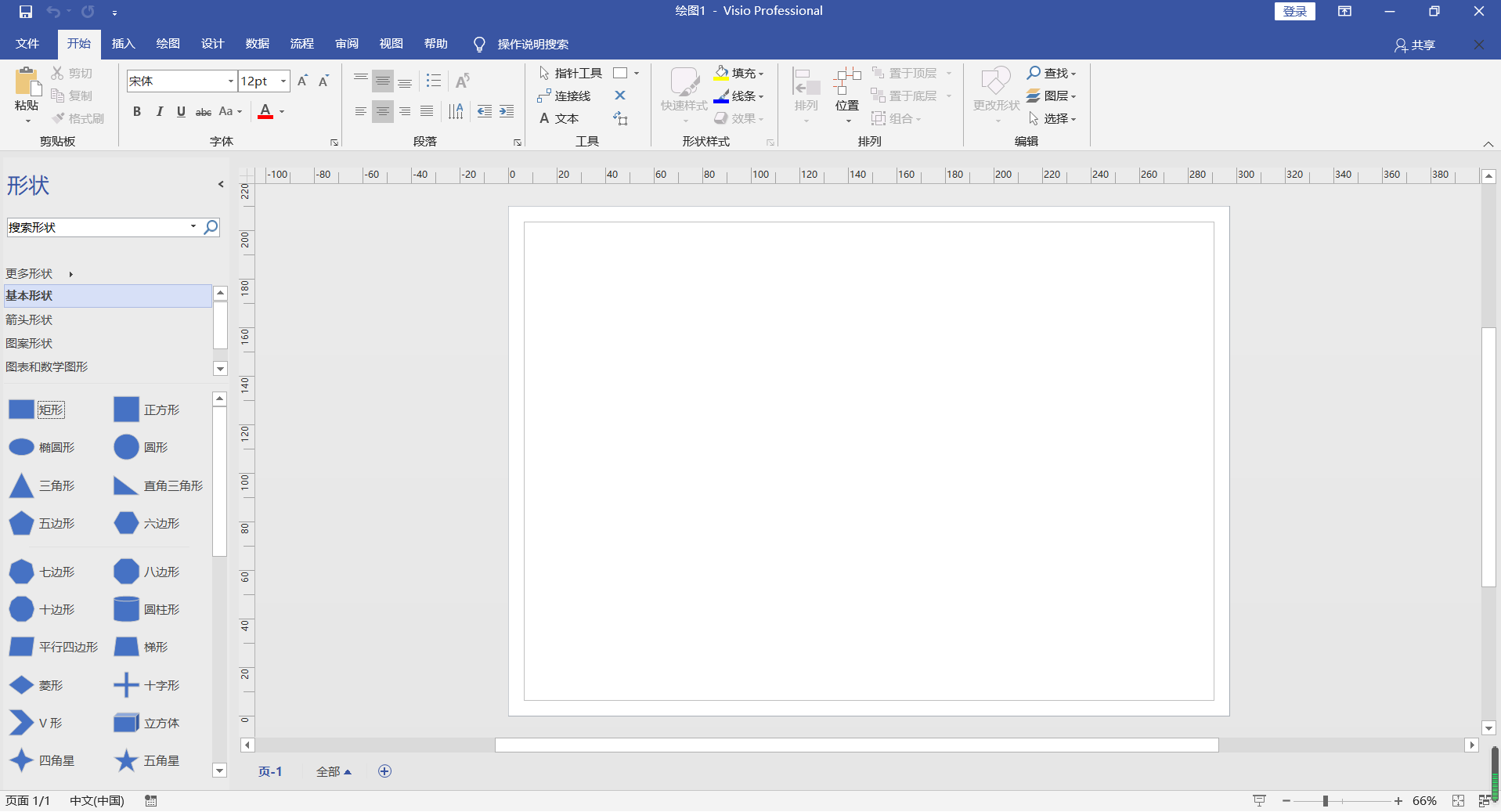The image size is (1501, 812).
Task: Click the Search Shapes input field
Action: [98, 227]
